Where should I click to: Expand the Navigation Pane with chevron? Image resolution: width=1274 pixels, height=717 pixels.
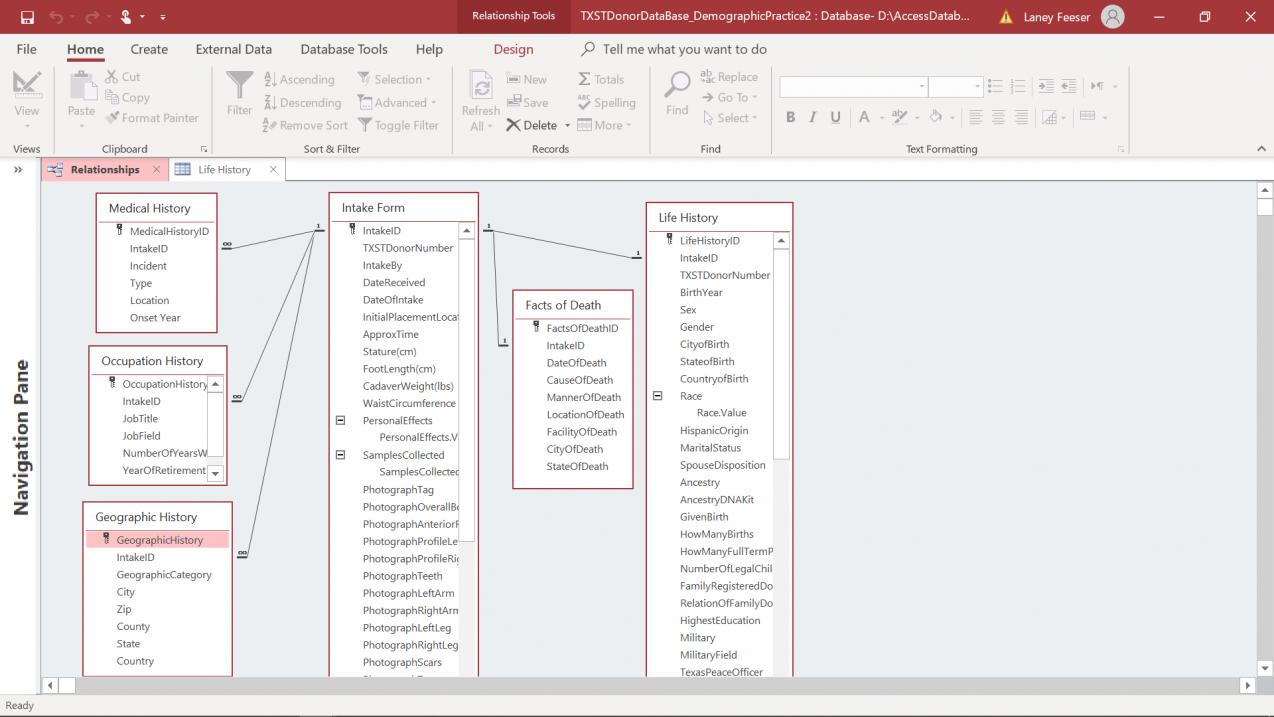(18, 170)
